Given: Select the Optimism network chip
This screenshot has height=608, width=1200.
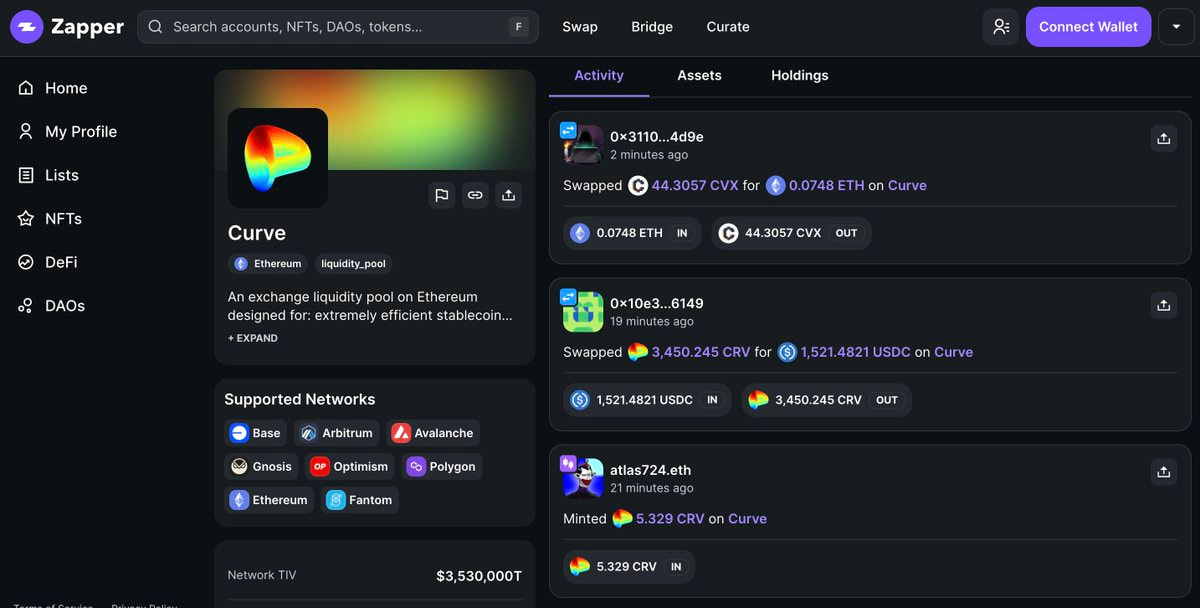Looking at the screenshot, I should click(x=349, y=466).
